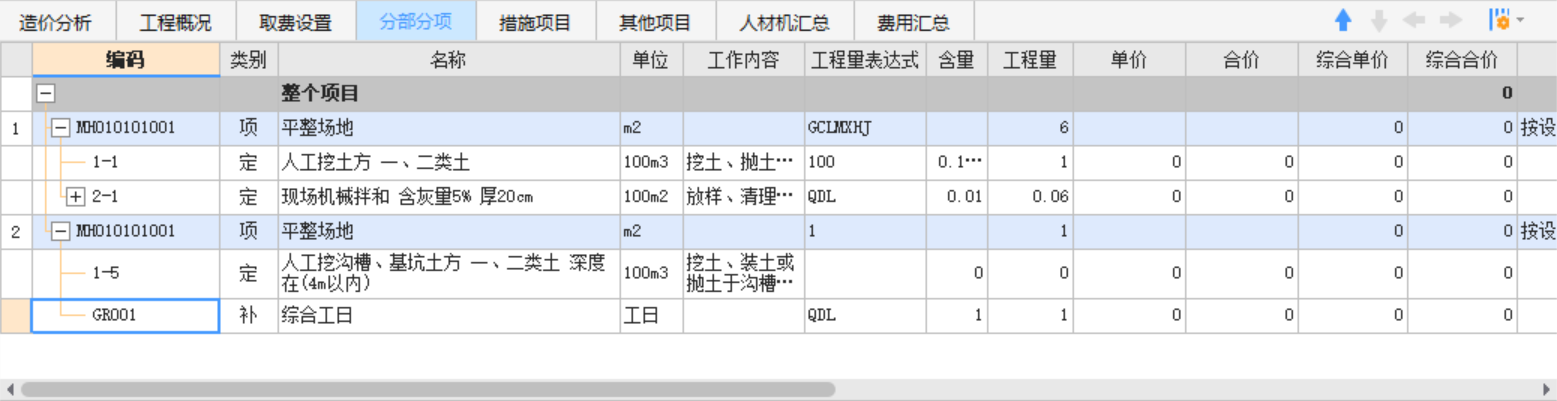This screenshot has width=1557, height=401.
Task: Select the 人工挖土方 一、二类土 name cell
Action: pyautogui.click(x=448, y=162)
